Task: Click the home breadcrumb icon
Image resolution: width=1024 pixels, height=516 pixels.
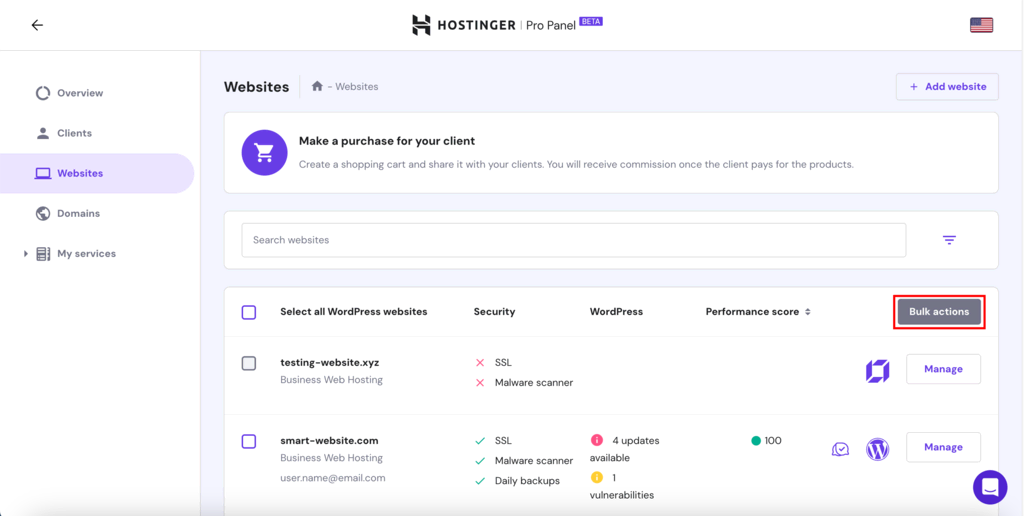Action: [x=317, y=86]
